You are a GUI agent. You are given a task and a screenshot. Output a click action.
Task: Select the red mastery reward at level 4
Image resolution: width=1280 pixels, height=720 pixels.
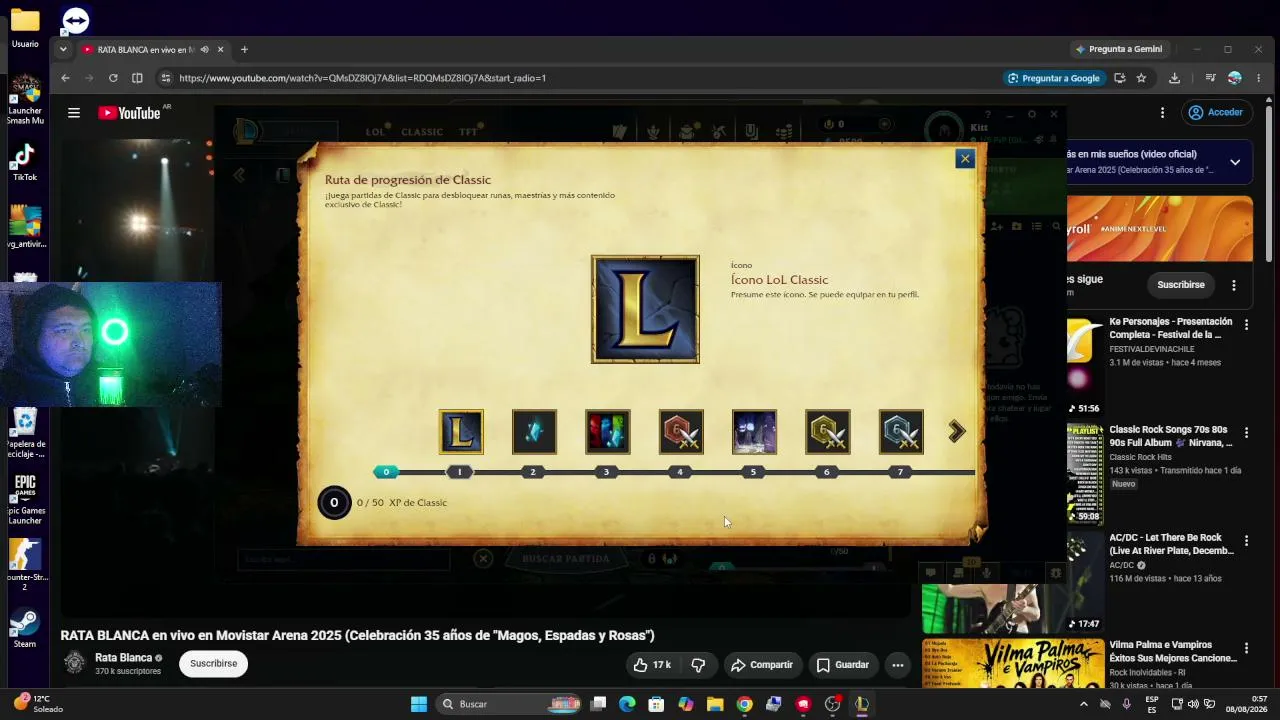(681, 432)
